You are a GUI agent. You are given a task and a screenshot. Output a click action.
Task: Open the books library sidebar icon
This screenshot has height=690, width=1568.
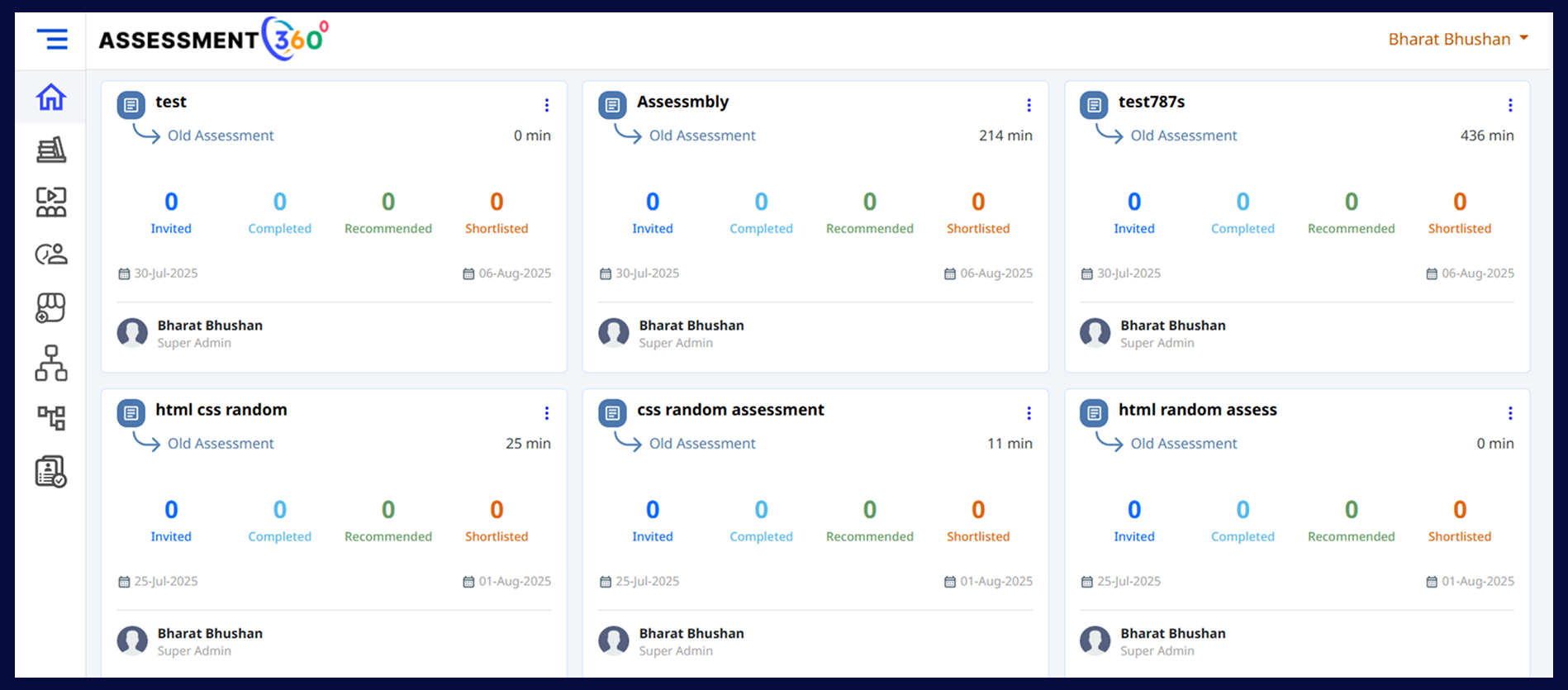click(51, 150)
